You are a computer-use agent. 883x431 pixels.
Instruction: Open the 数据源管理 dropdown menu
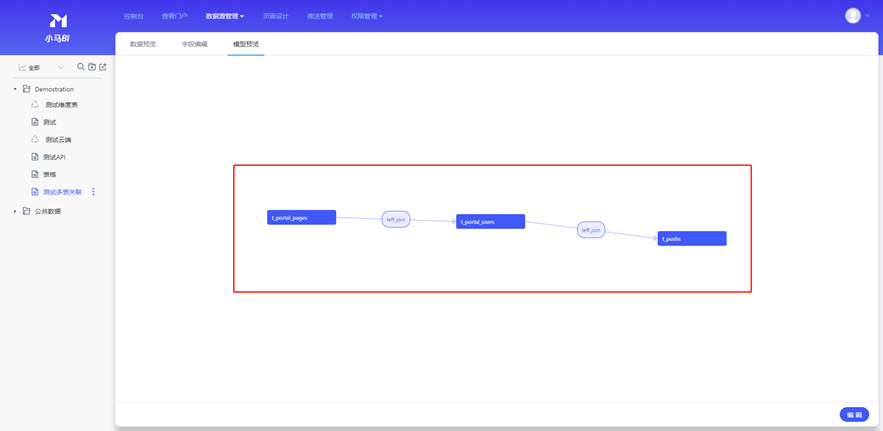(224, 16)
